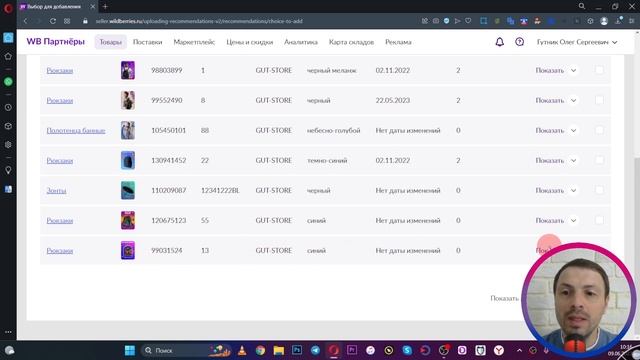Open Реклама menu tab
This screenshot has width=640, height=360.
coord(398,42)
